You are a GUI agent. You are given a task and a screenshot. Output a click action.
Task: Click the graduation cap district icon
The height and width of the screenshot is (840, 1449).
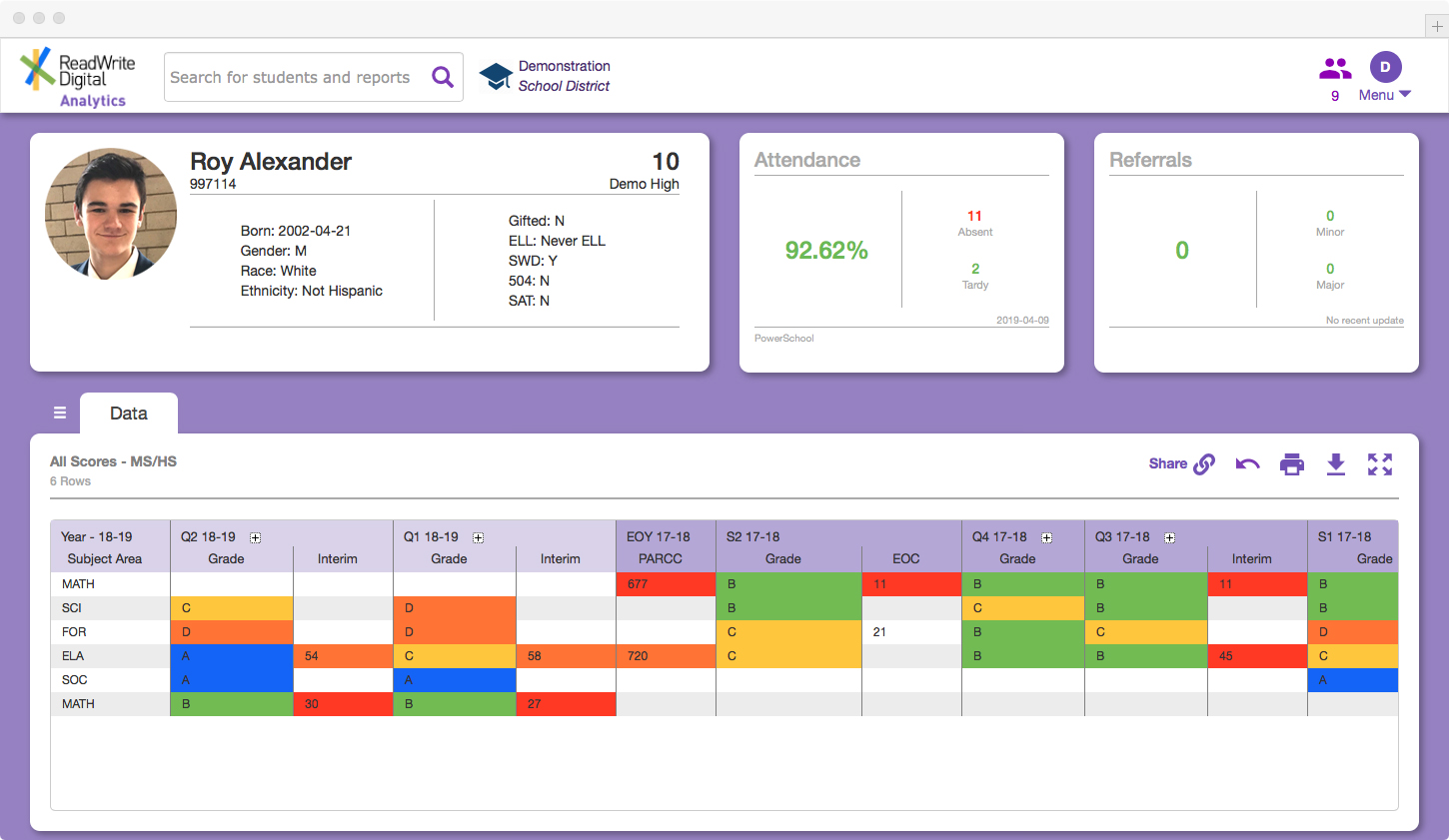[x=496, y=75]
